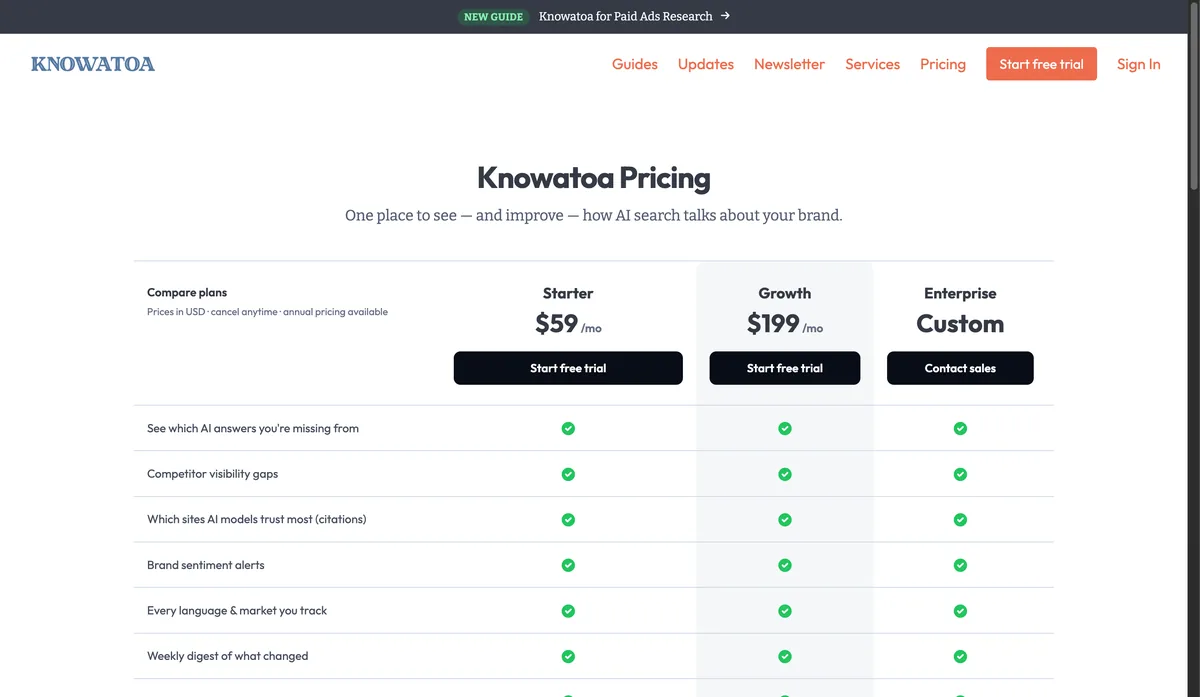
Task: Go to the Newsletter page
Action: (x=789, y=64)
